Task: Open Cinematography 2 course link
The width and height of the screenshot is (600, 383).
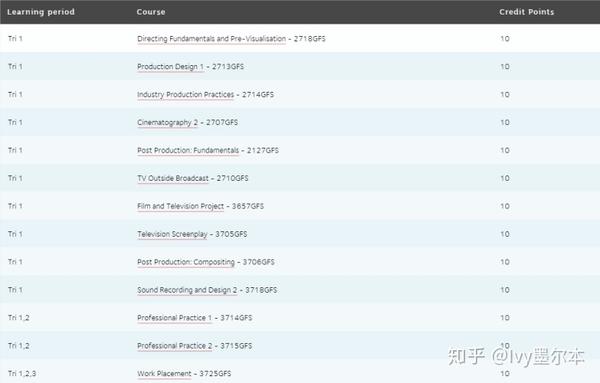Action: (167, 122)
